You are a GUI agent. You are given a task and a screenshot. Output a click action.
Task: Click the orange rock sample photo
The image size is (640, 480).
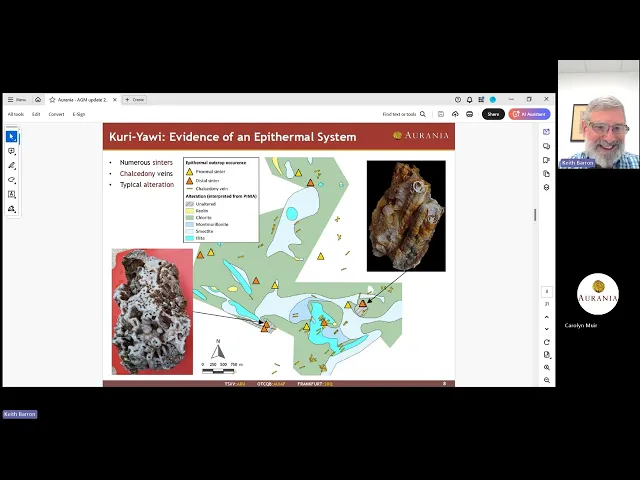pos(406,216)
